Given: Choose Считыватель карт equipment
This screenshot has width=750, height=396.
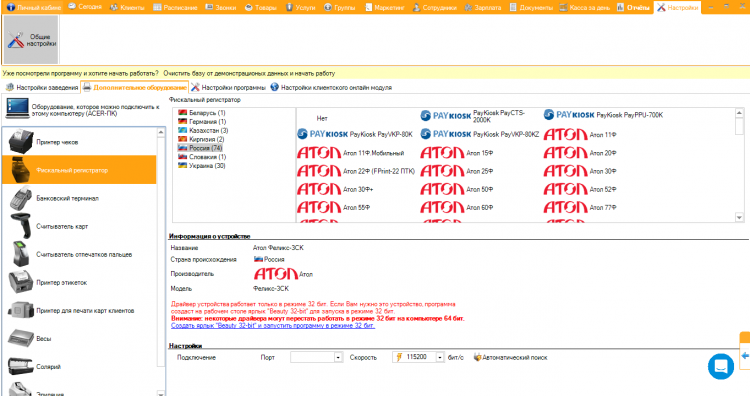Looking at the screenshot, I should pos(79,226).
